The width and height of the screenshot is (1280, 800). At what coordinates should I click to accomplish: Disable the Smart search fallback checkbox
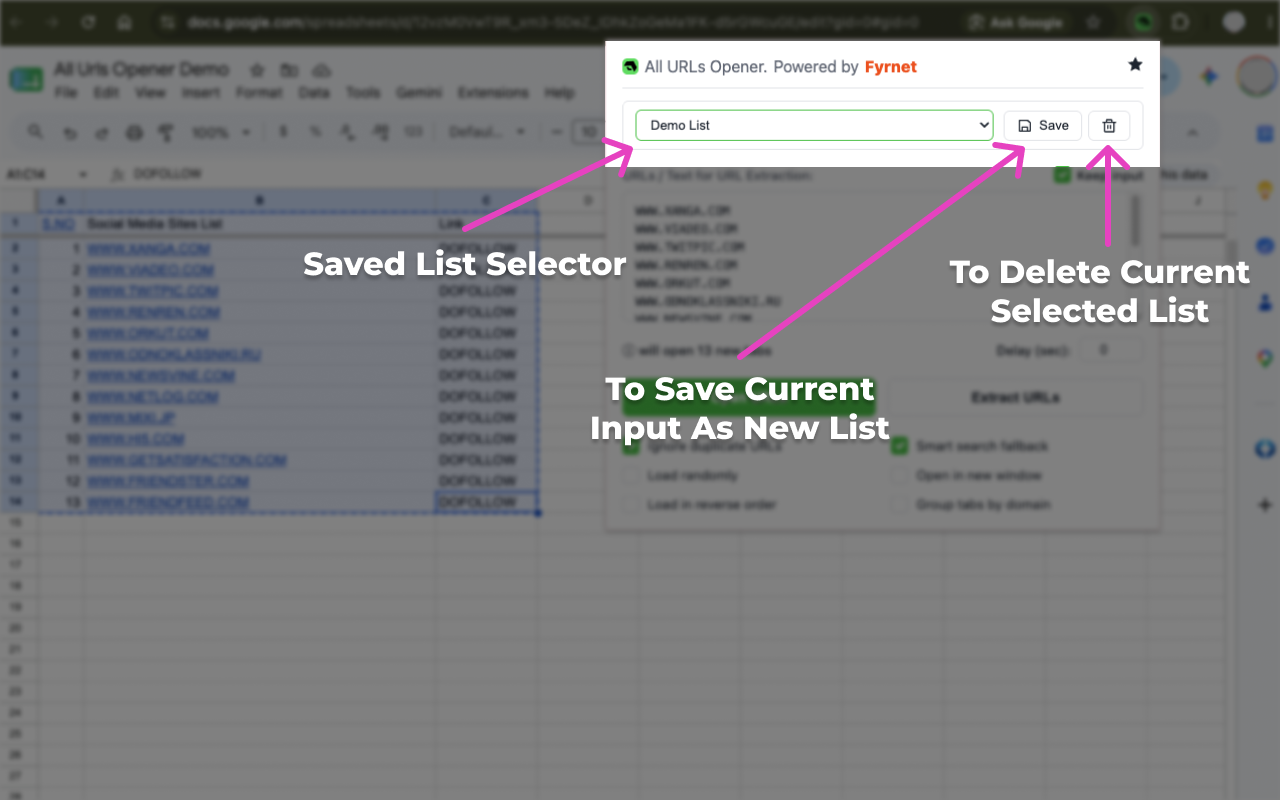[899, 446]
